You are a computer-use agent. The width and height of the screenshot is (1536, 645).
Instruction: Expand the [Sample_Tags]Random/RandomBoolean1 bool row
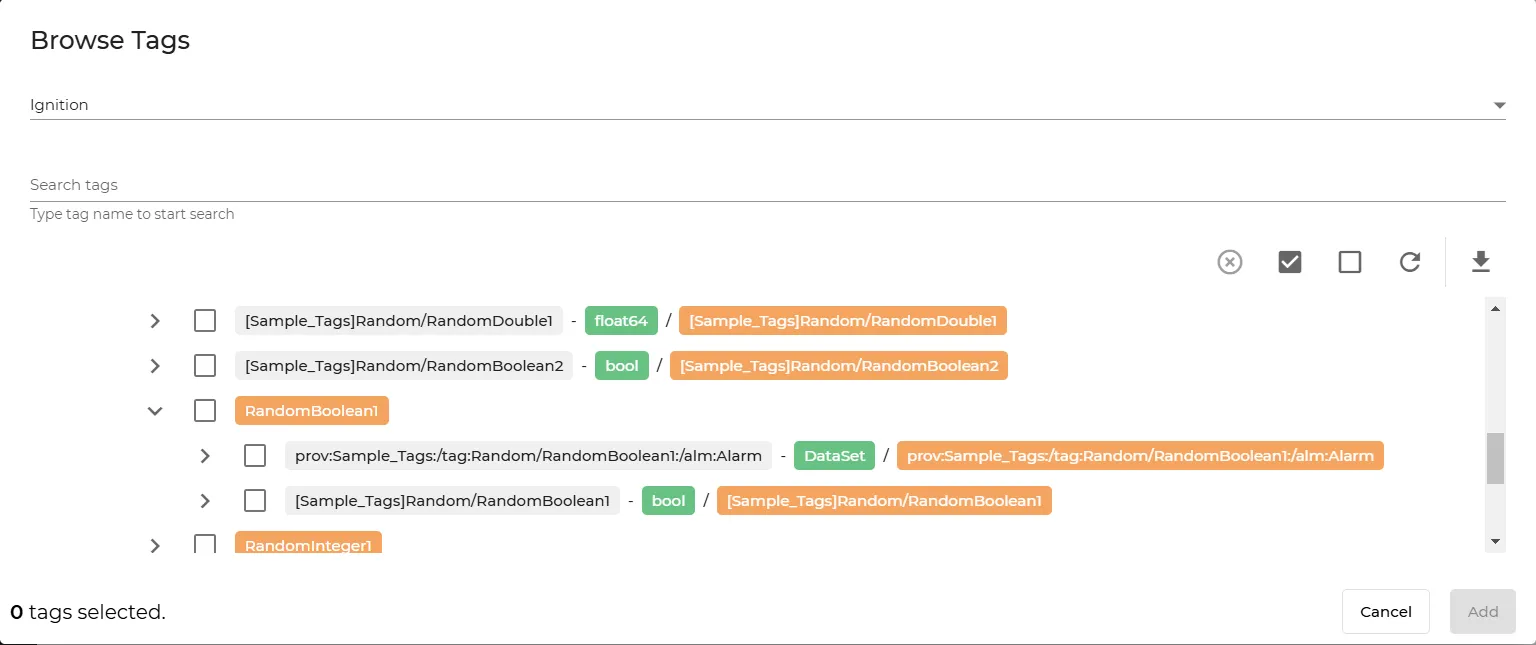pyautogui.click(x=205, y=501)
